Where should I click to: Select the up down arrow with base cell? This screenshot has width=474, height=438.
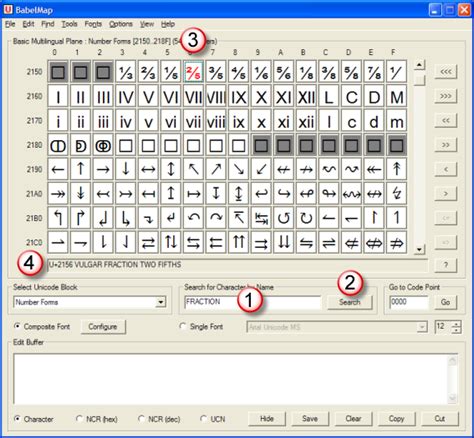click(x=239, y=194)
